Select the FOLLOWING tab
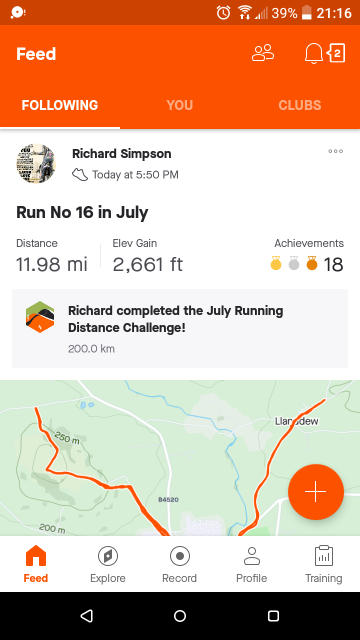Viewport: 360px width, 640px height. coord(60,105)
